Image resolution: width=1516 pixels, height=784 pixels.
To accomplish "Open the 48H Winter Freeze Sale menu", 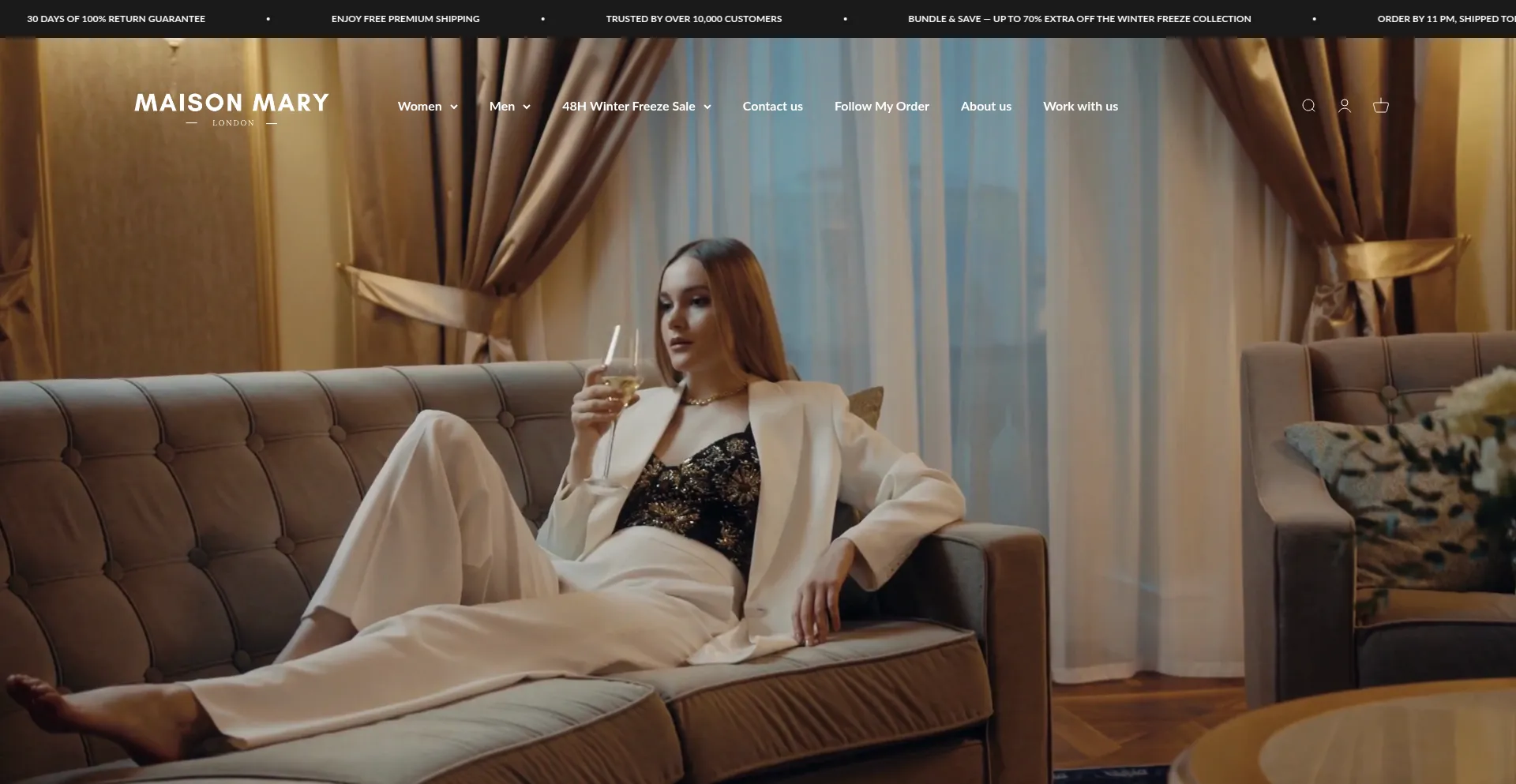I will pyautogui.click(x=629, y=106).
